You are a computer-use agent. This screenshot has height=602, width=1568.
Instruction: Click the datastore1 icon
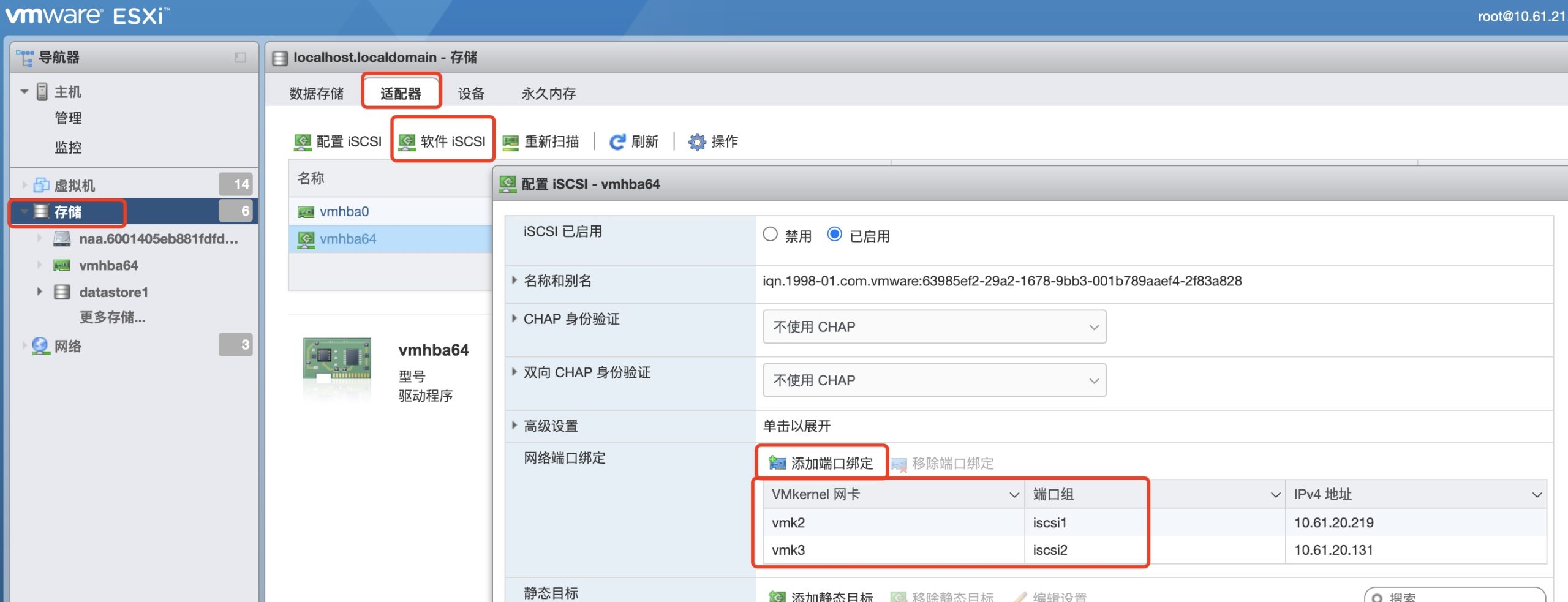click(x=62, y=292)
